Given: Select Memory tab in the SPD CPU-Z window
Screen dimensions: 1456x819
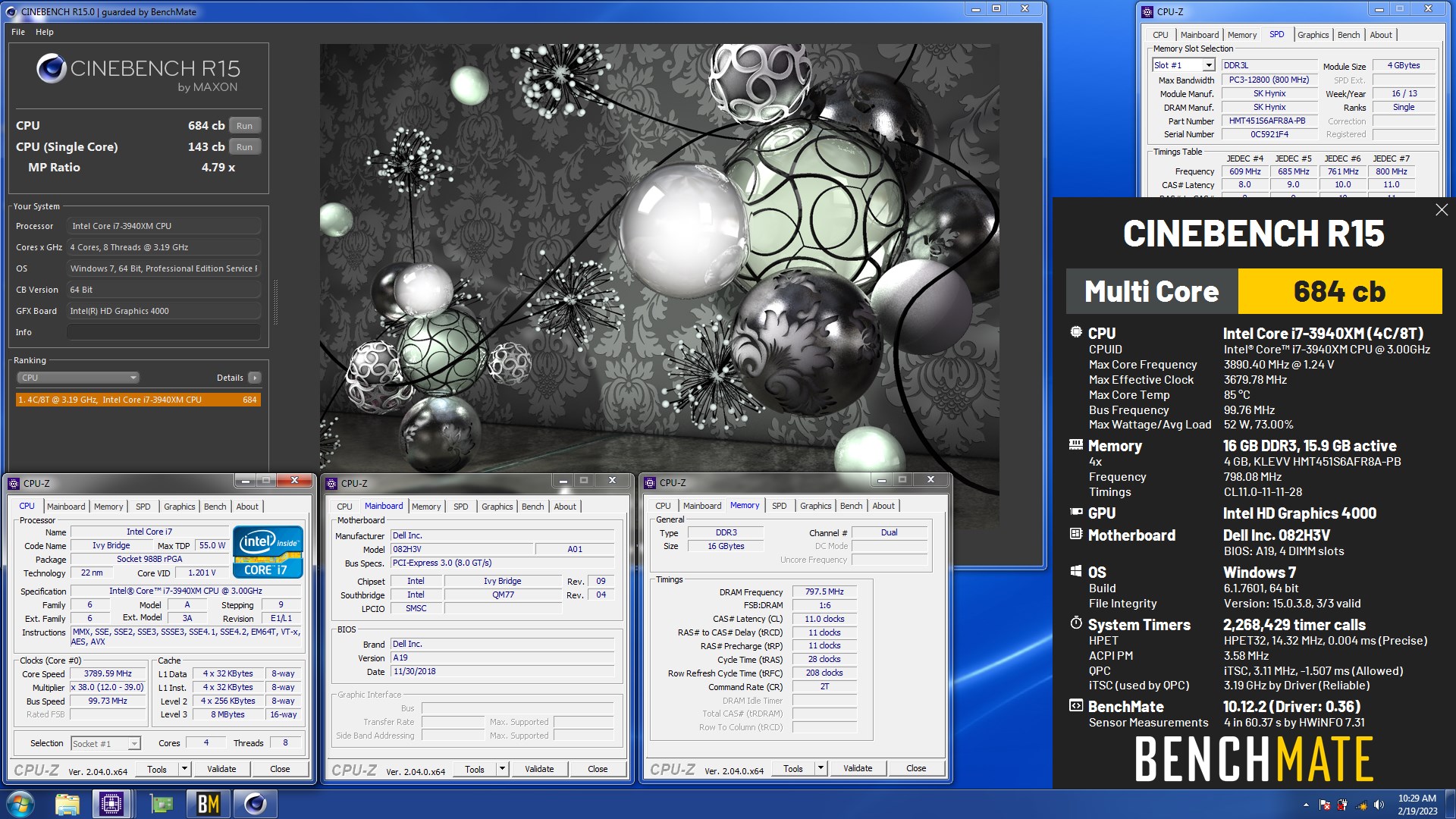Looking at the screenshot, I should (1242, 35).
